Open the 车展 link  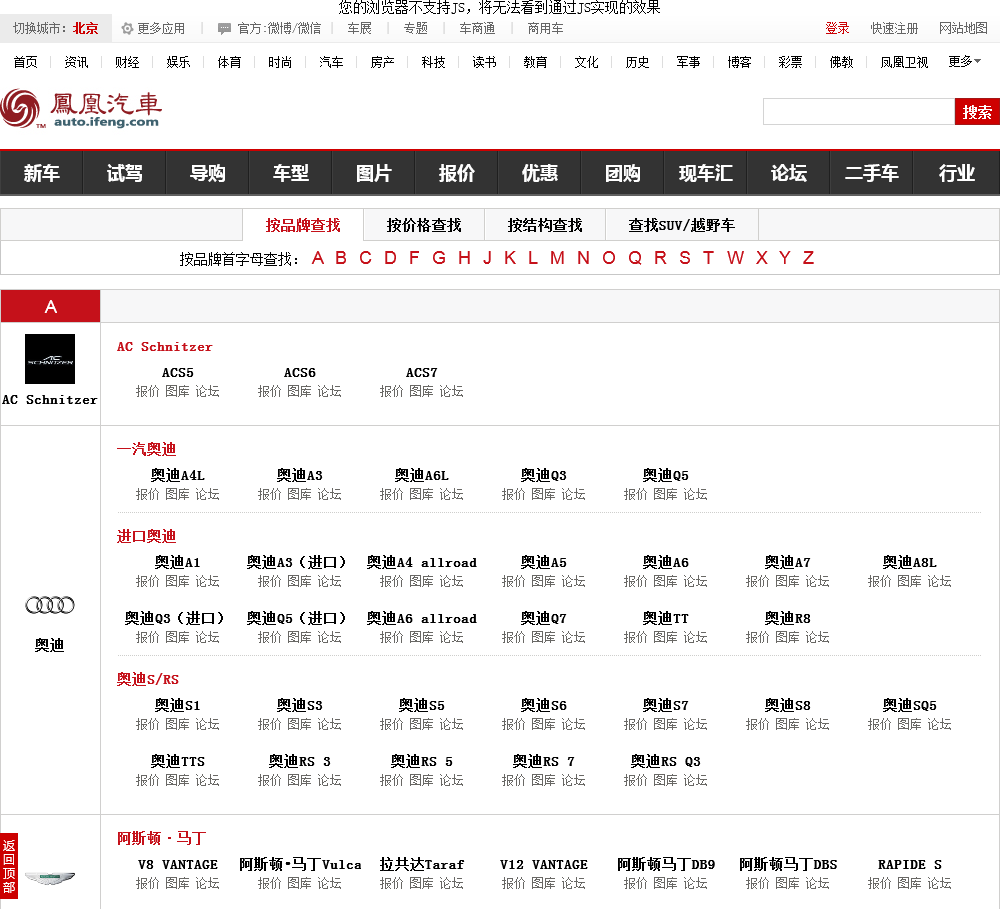click(x=360, y=29)
